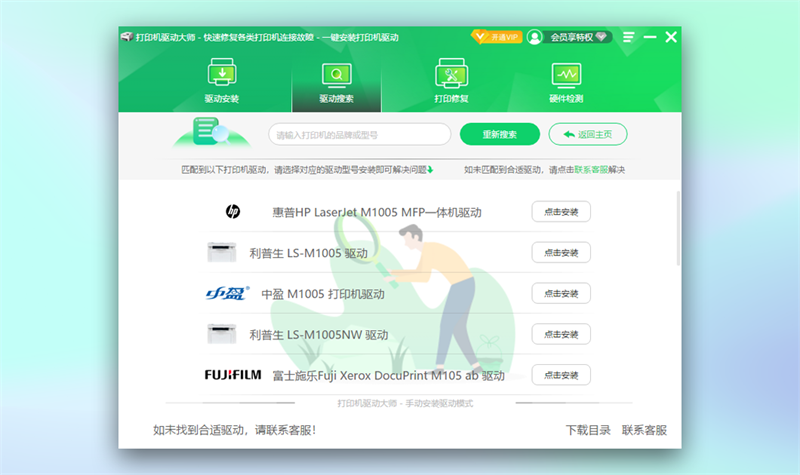Click the app logo in title bar
Image resolution: width=800 pixels, height=475 pixels.
click(x=127, y=37)
